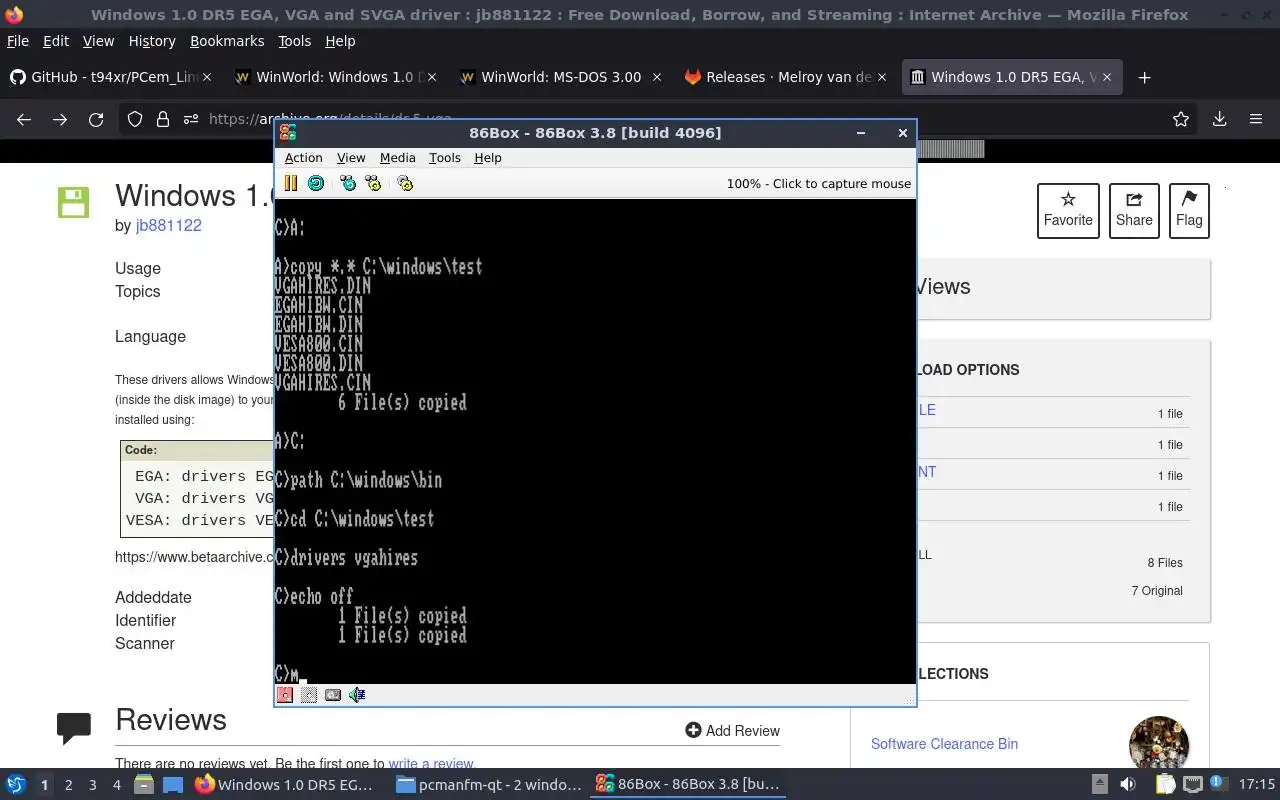
Task: Open 86Box settings toolbar icon
Action: point(405,183)
